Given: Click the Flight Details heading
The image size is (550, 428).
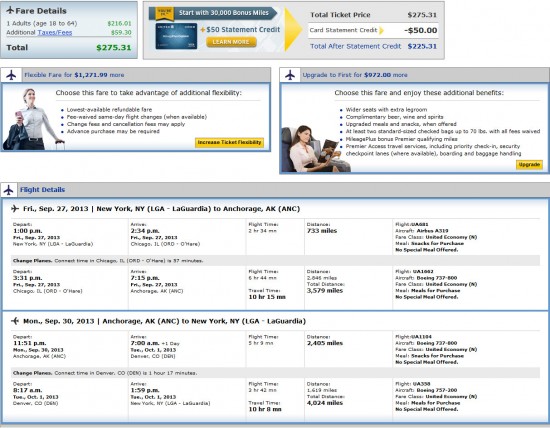Looking at the screenshot, I should click(42, 190).
